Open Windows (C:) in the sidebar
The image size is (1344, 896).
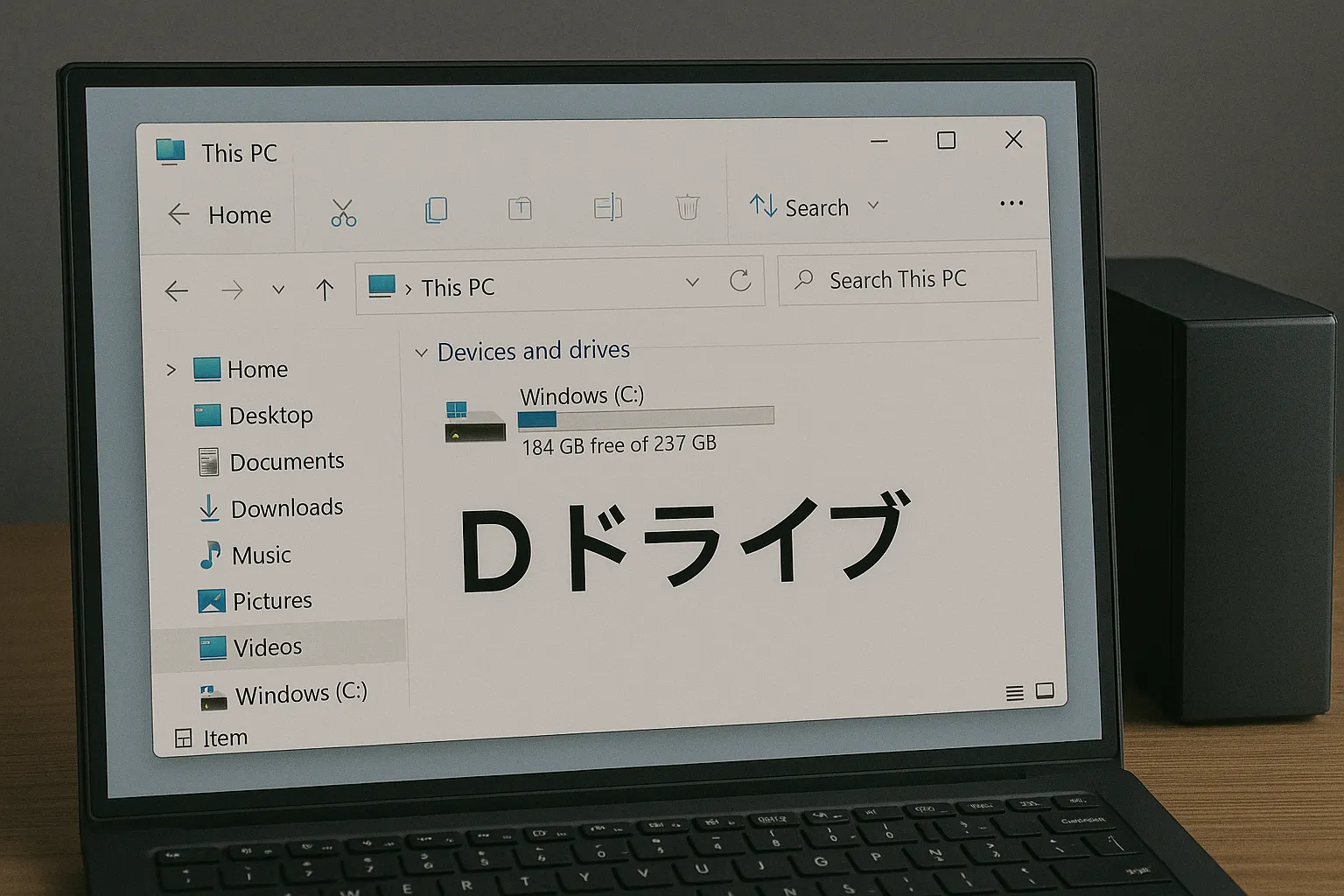pyautogui.click(x=283, y=695)
